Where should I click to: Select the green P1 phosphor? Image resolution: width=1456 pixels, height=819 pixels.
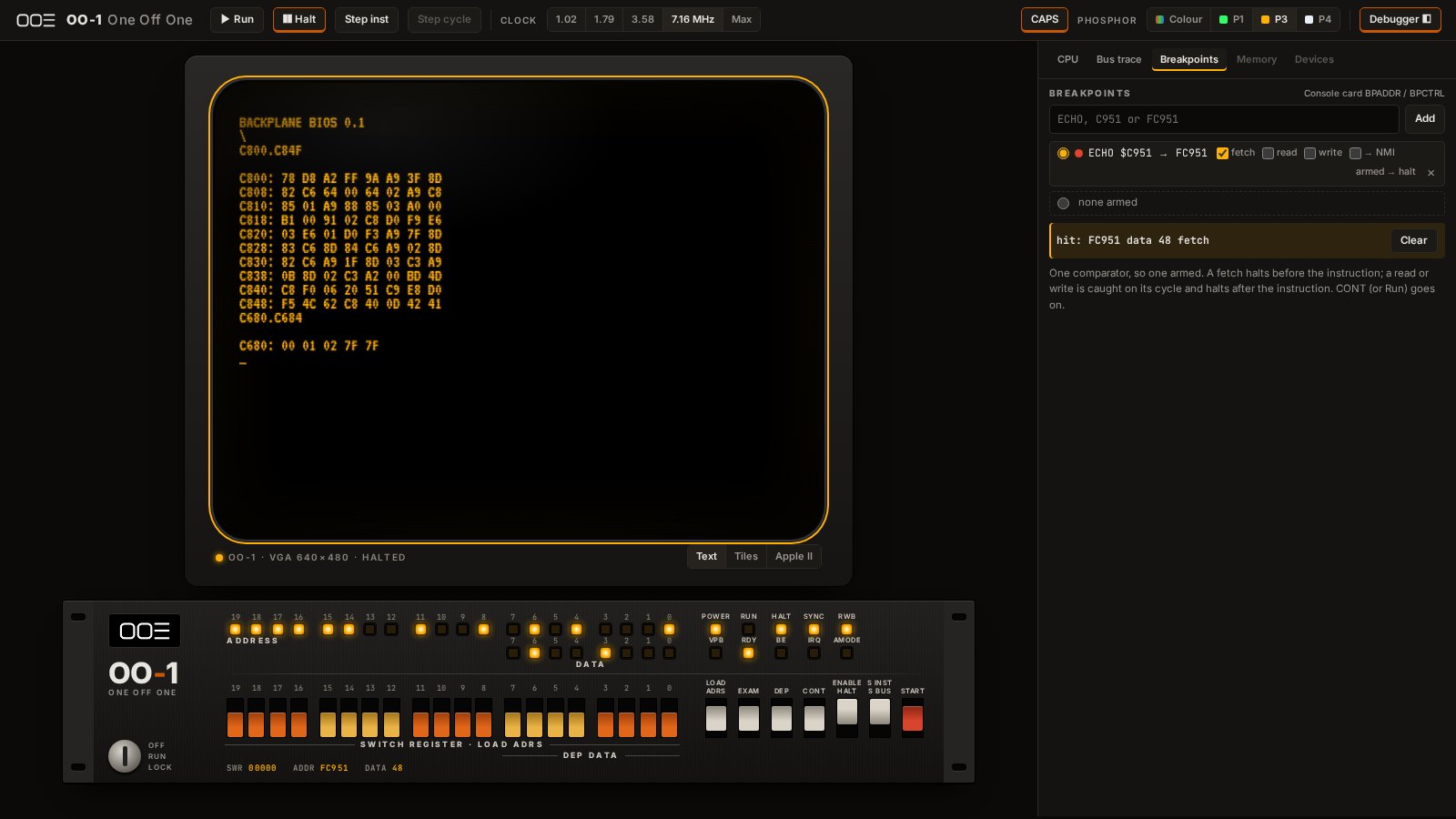click(x=1231, y=19)
